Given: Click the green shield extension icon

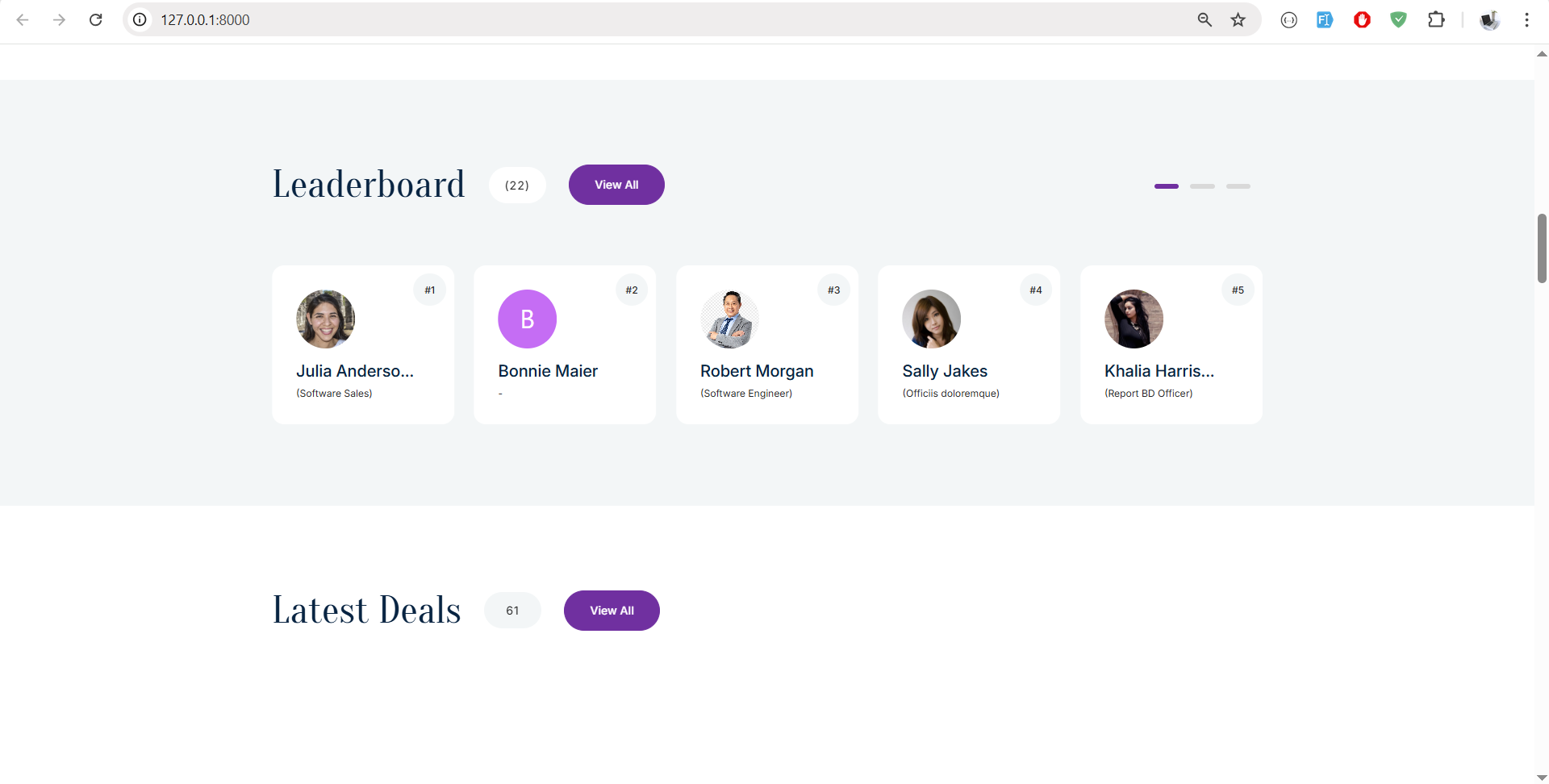Looking at the screenshot, I should (1399, 19).
